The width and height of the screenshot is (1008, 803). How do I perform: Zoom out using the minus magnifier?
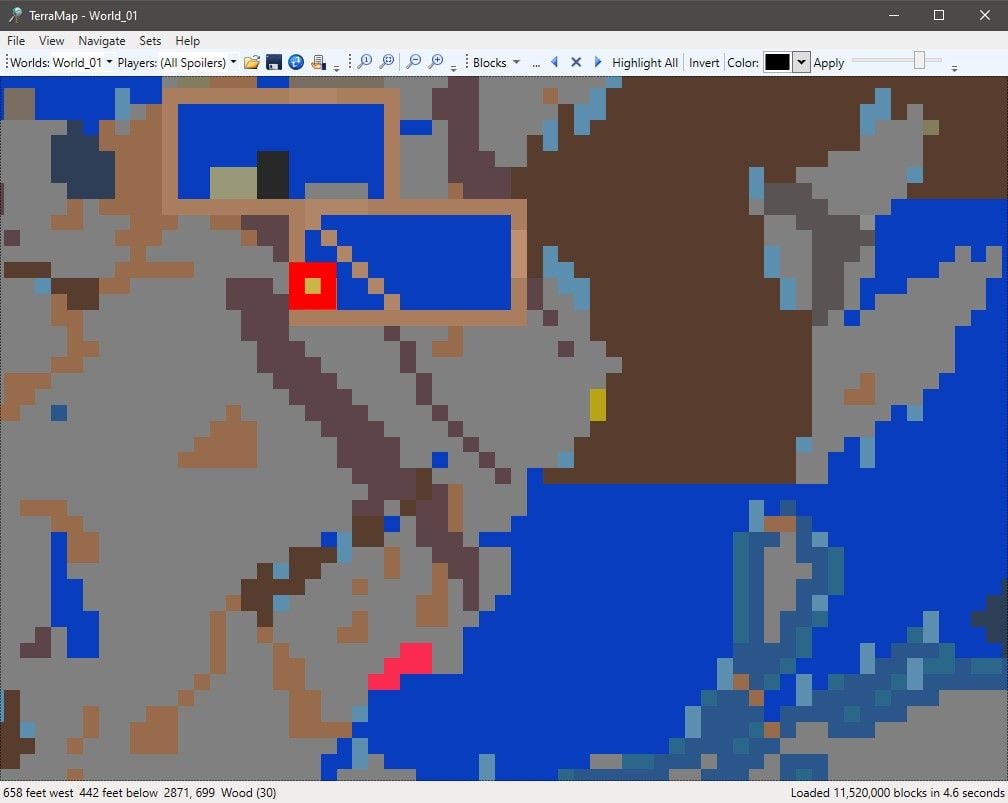[415, 62]
